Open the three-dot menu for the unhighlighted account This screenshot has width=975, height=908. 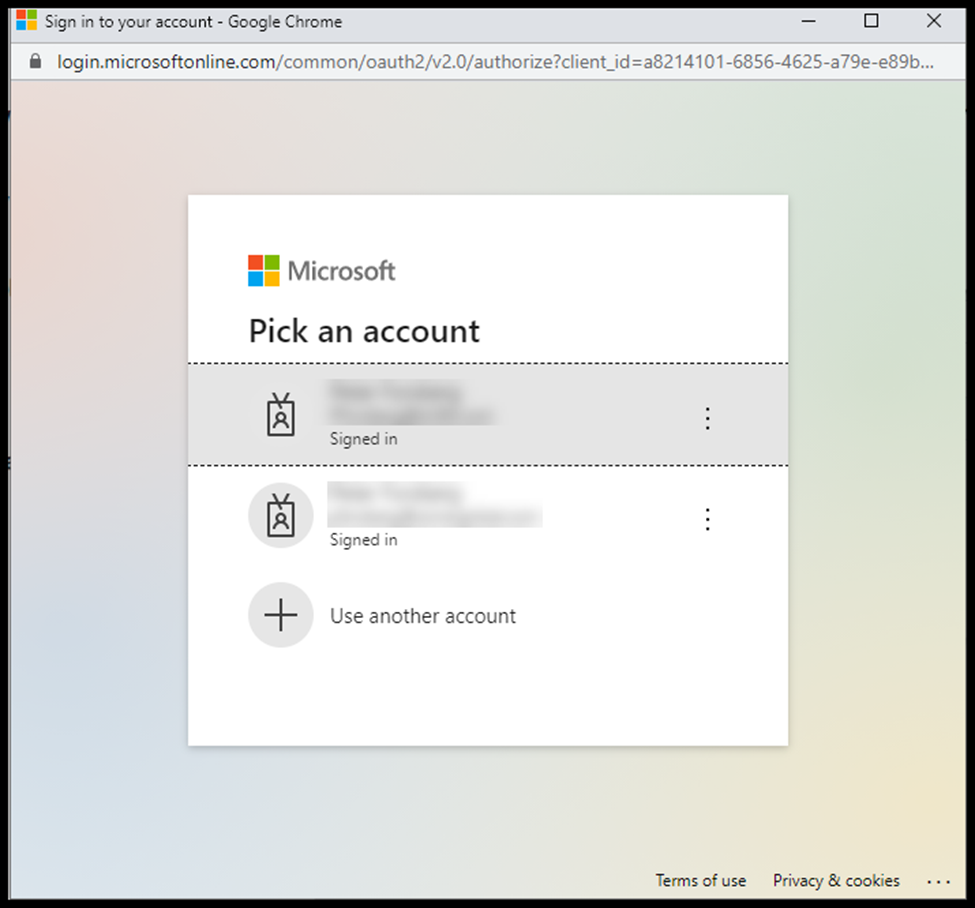pyautogui.click(x=708, y=519)
